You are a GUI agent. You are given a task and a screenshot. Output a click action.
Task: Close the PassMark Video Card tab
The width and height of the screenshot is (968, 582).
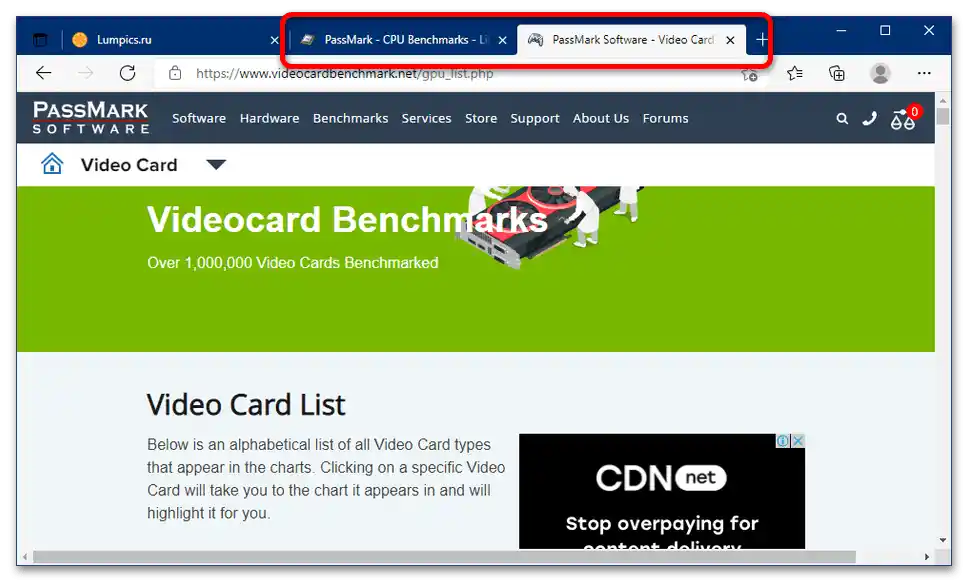point(730,40)
